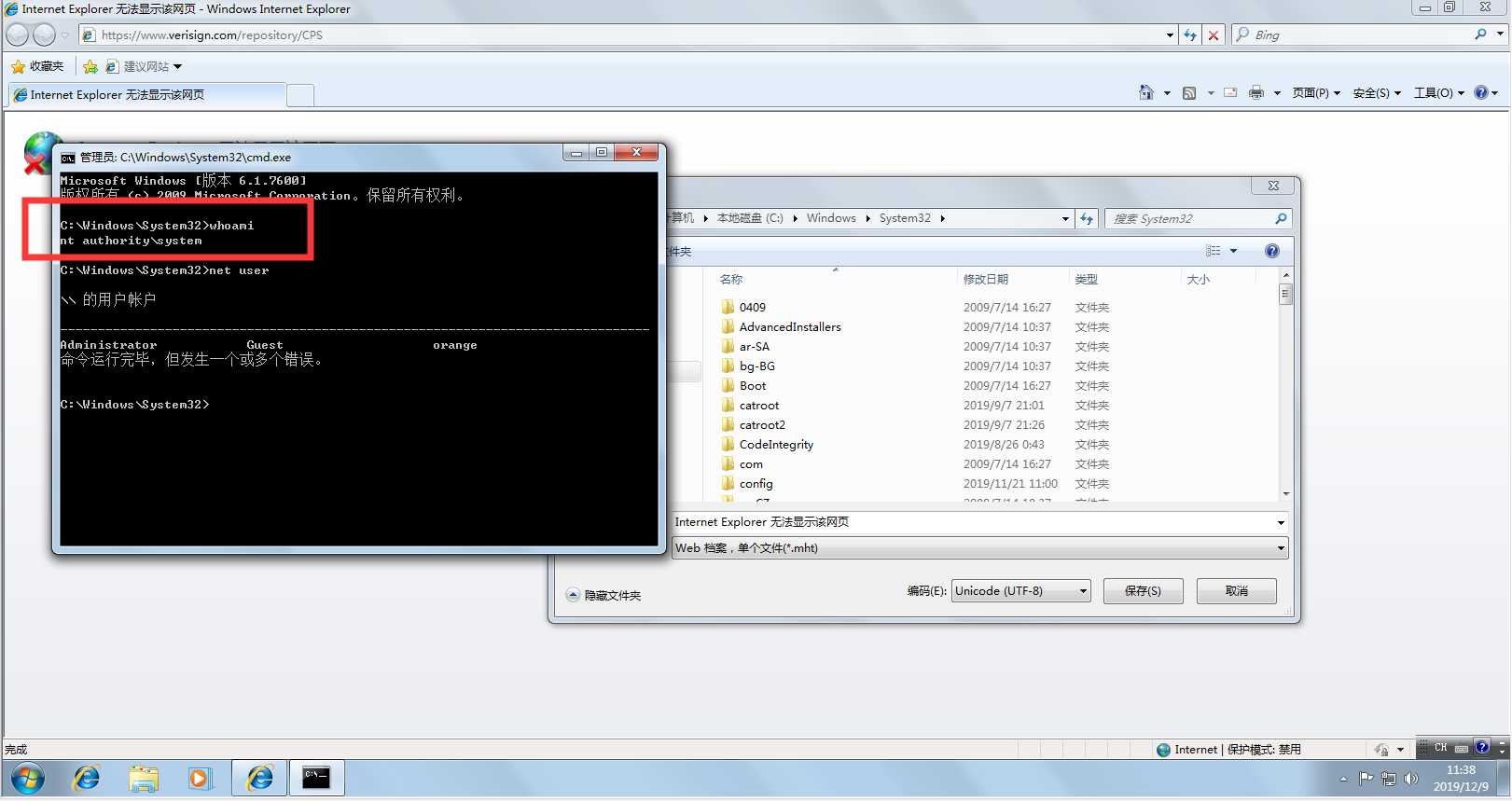Viewport: 1512px width, 801px height.
Task: Open the file name dropdown in Save dialog
Action: click(1281, 522)
